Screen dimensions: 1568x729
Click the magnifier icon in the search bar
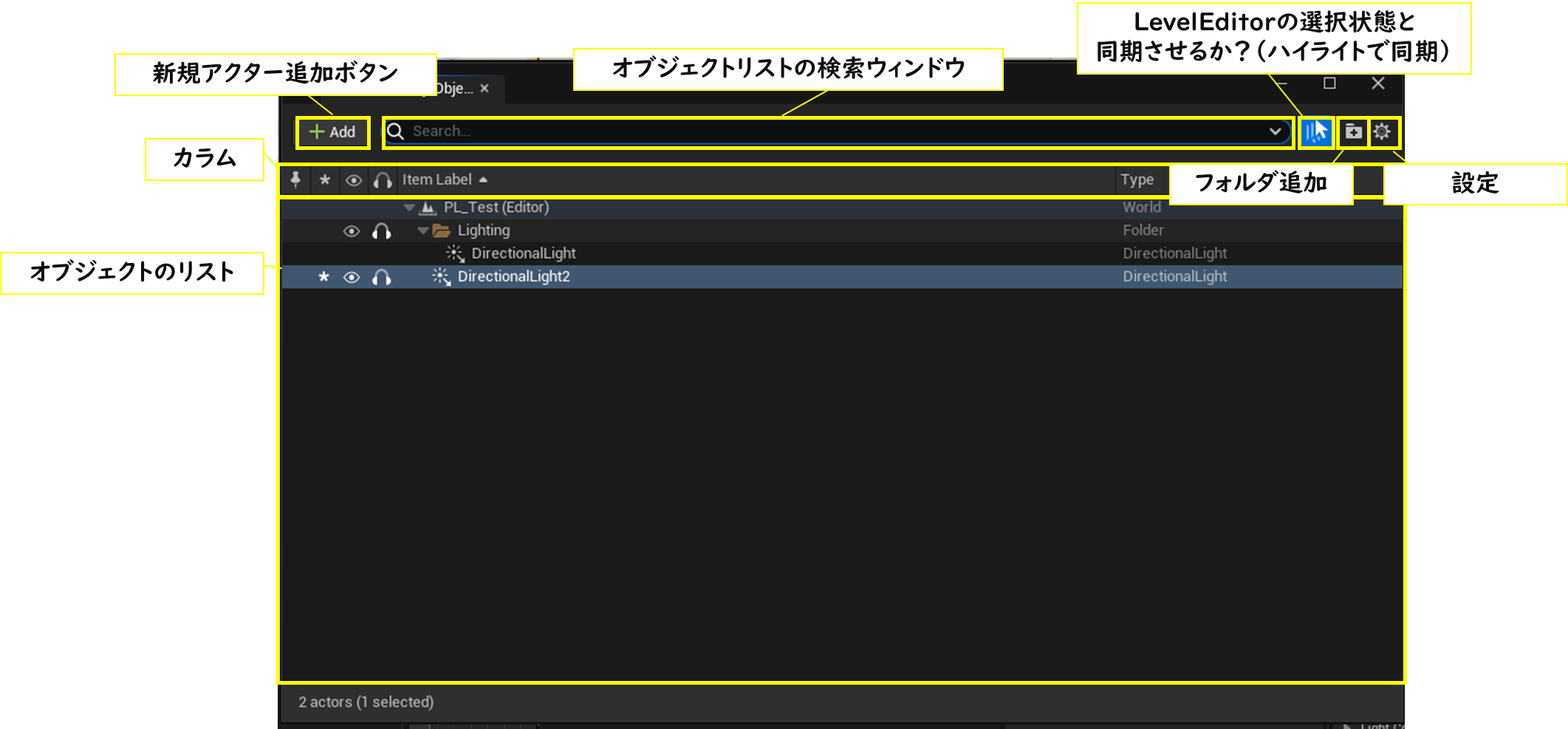pyautogui.click(x=397, y=131)
